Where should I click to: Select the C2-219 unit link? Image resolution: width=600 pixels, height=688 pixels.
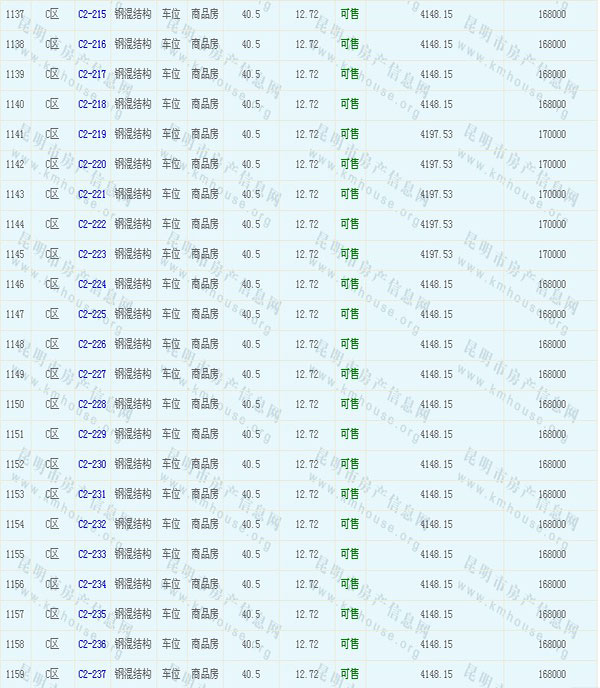tap(91, 134)
